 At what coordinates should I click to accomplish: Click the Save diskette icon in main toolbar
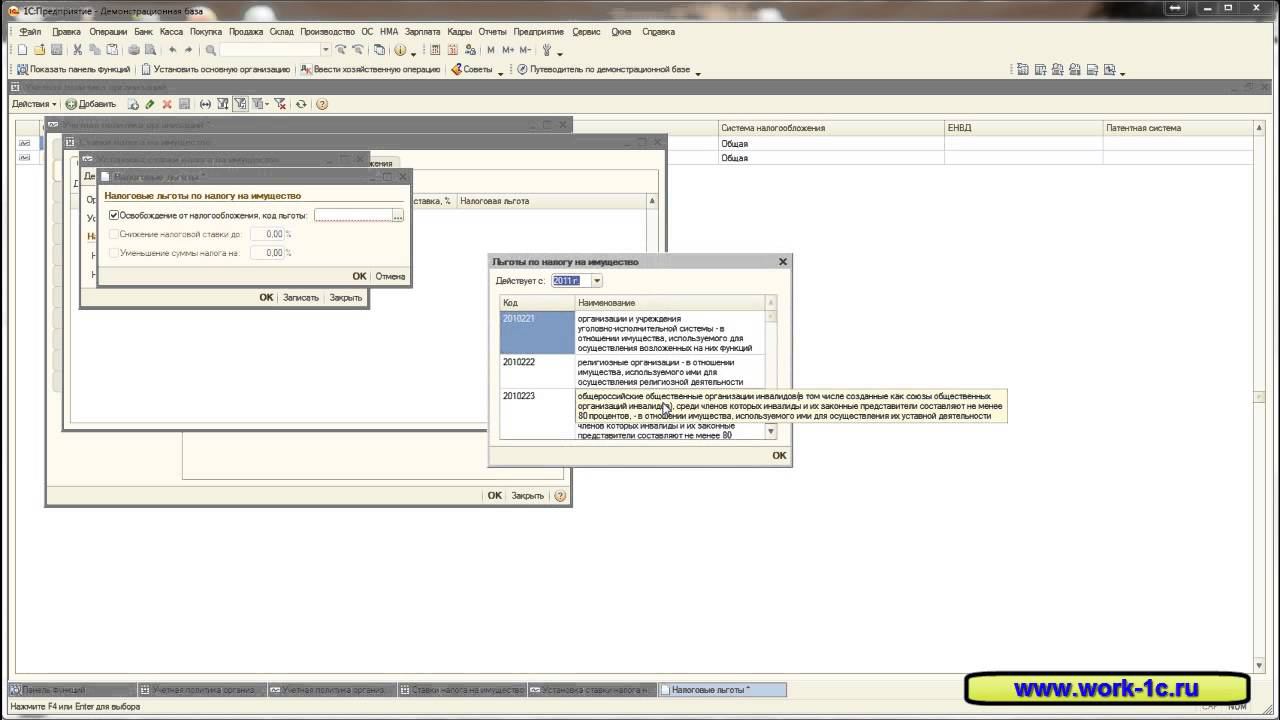[x=56, y=50]
